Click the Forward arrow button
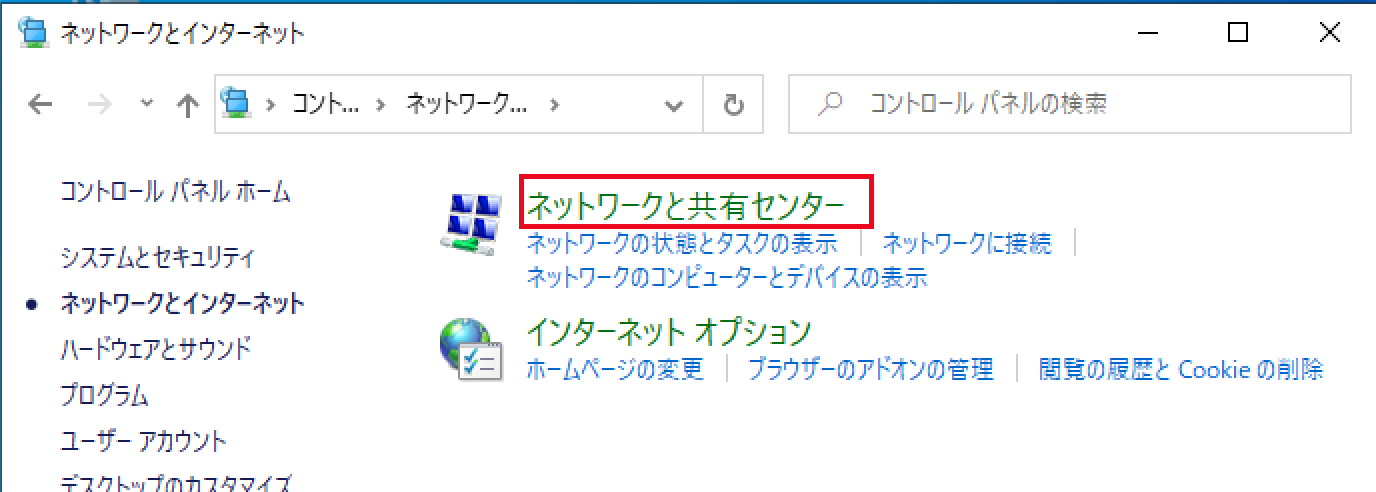 point(101,104)
